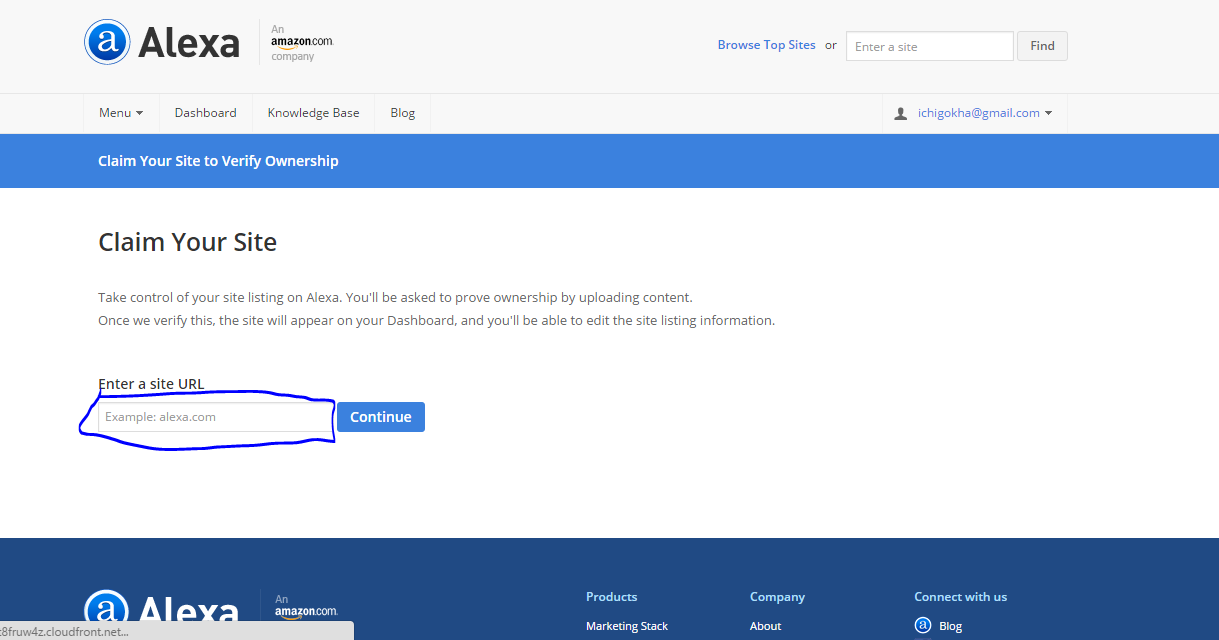Open the Blog nav item
The width and height of the screenshot is (1219, 640).
click(x=403, y=113)
